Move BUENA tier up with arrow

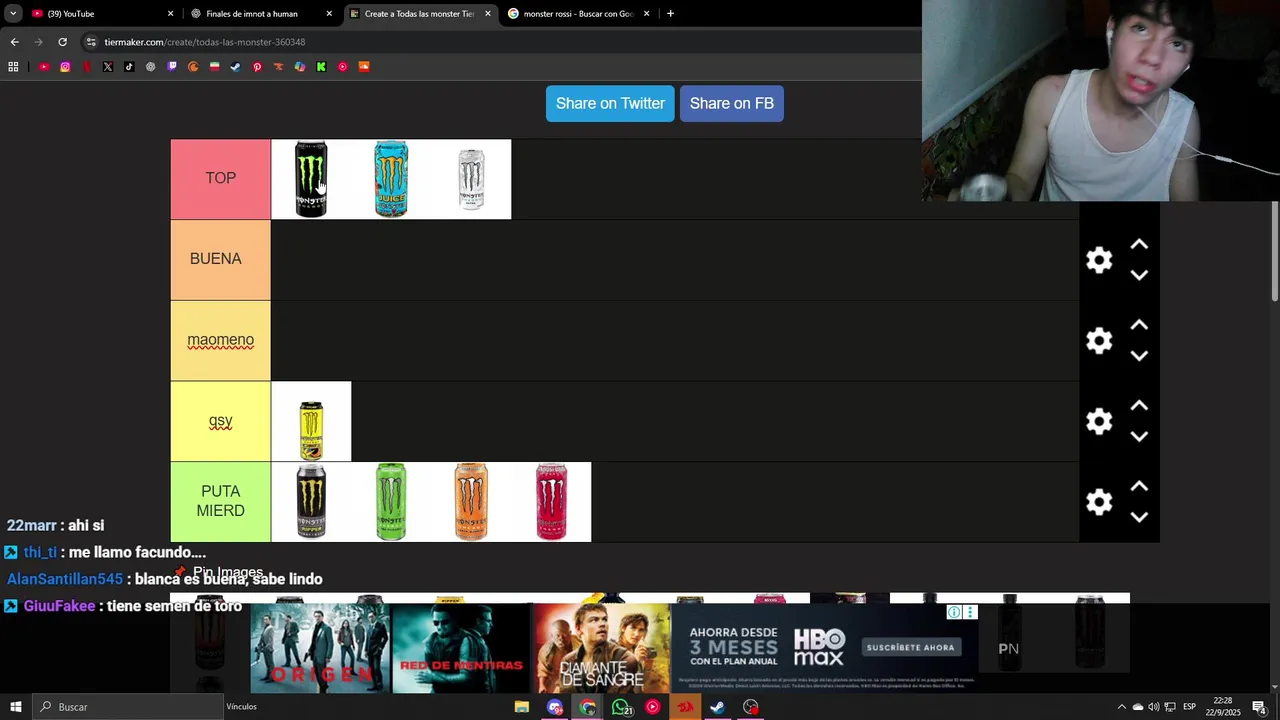click(x=1139, y=245)
